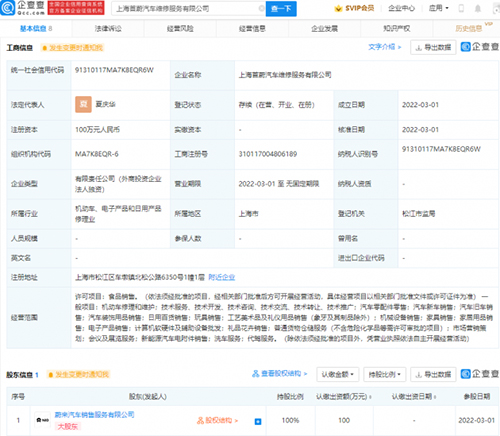Click the 夏庆华 legal representative avatar
This screenshot has width=500, height=436.
point(83,104)
